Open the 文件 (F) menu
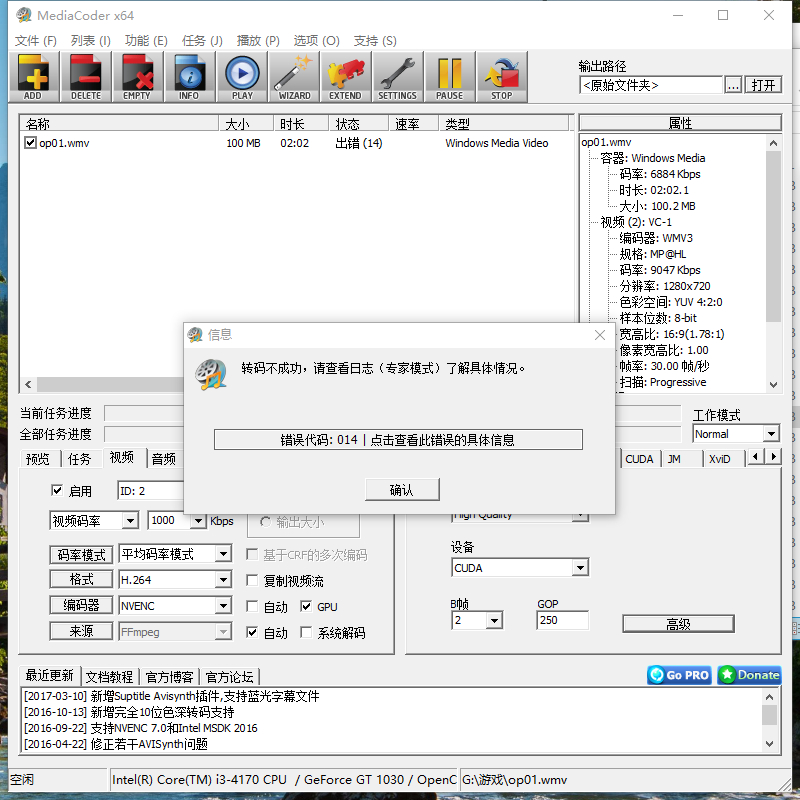Screen dimensions: 800x800 coord(35,41)
